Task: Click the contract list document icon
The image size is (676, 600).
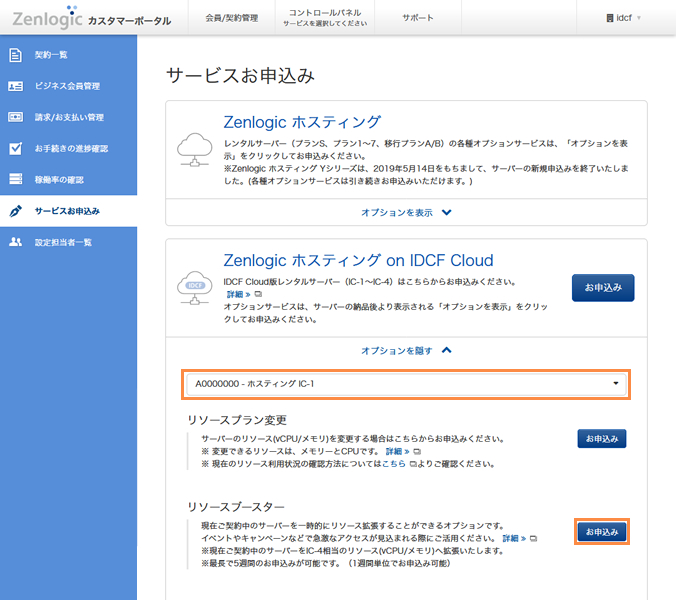Action: [15, 55]
